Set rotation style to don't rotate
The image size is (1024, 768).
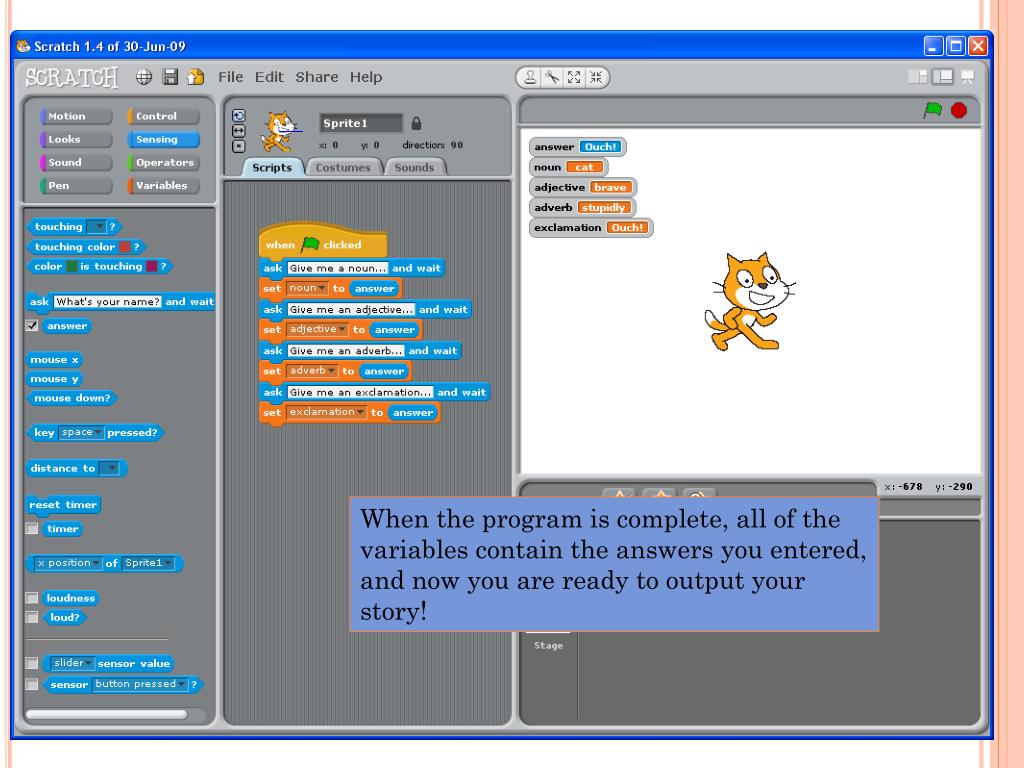tap(238, 146)
